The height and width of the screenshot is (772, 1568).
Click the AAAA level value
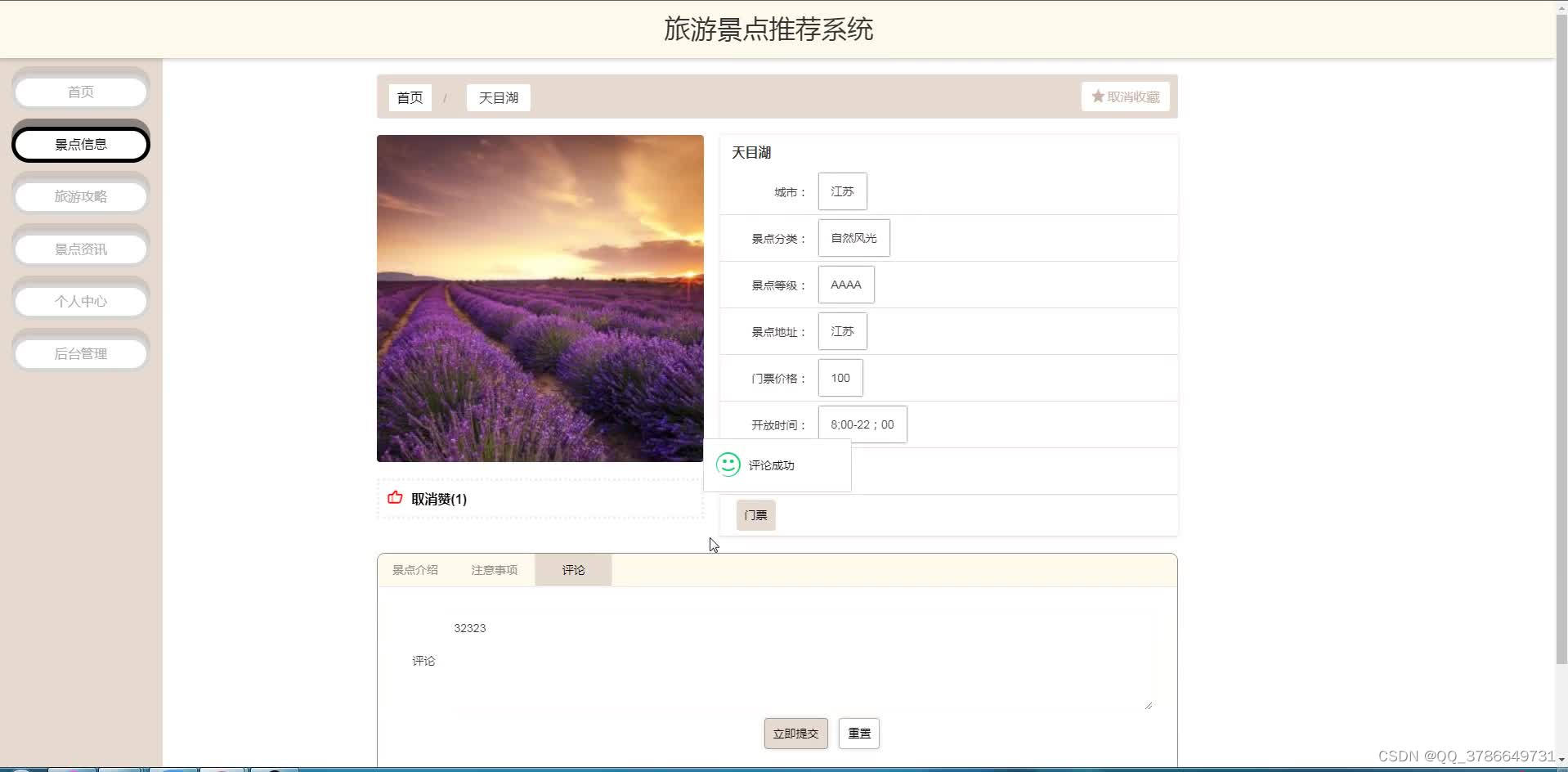(x=846, y=285)
